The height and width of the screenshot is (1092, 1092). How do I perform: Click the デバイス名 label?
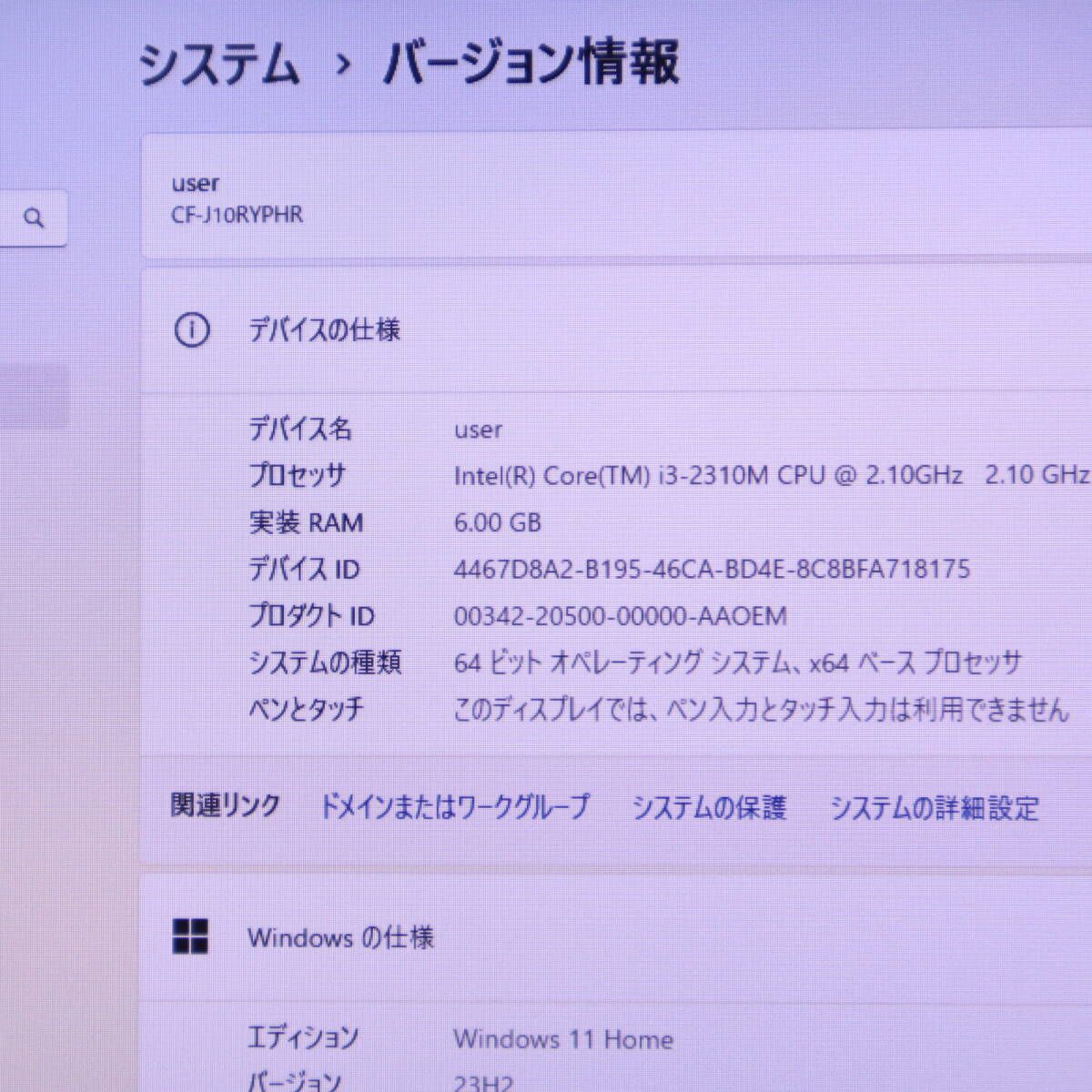coord(300,428)
